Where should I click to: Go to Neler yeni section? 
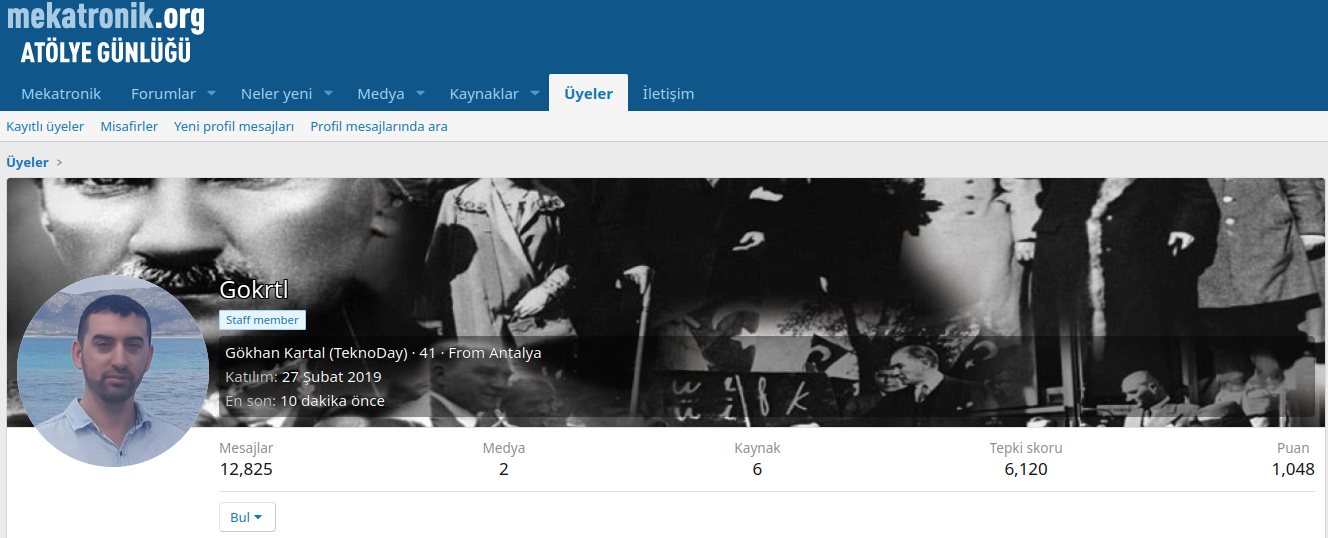(x=276, y=94)
